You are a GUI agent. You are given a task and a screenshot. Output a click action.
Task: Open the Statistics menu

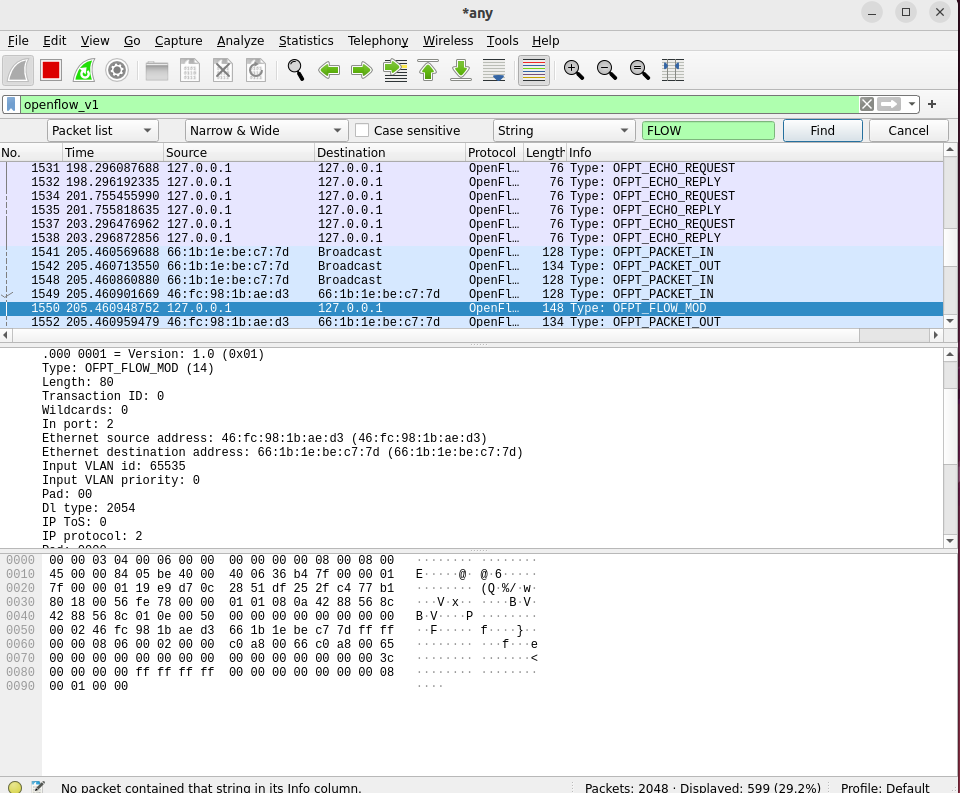(306, 40)
